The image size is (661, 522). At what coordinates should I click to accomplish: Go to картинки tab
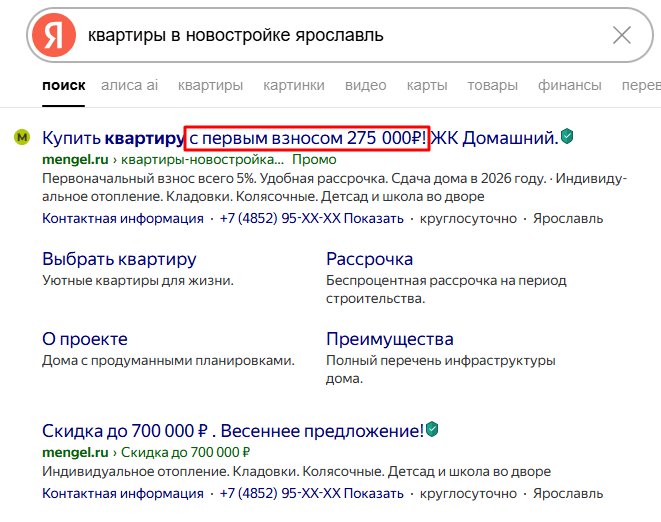coord(294,85)
